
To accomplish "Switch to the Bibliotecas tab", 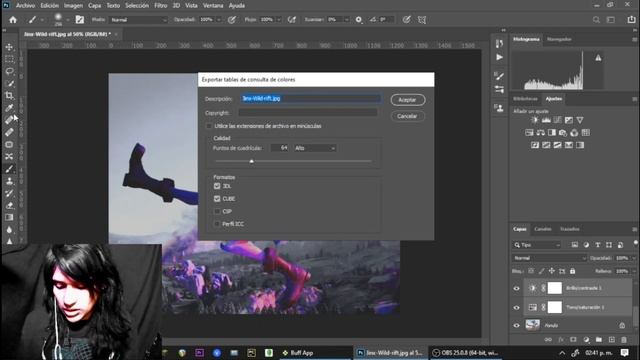I will point(525,99).
